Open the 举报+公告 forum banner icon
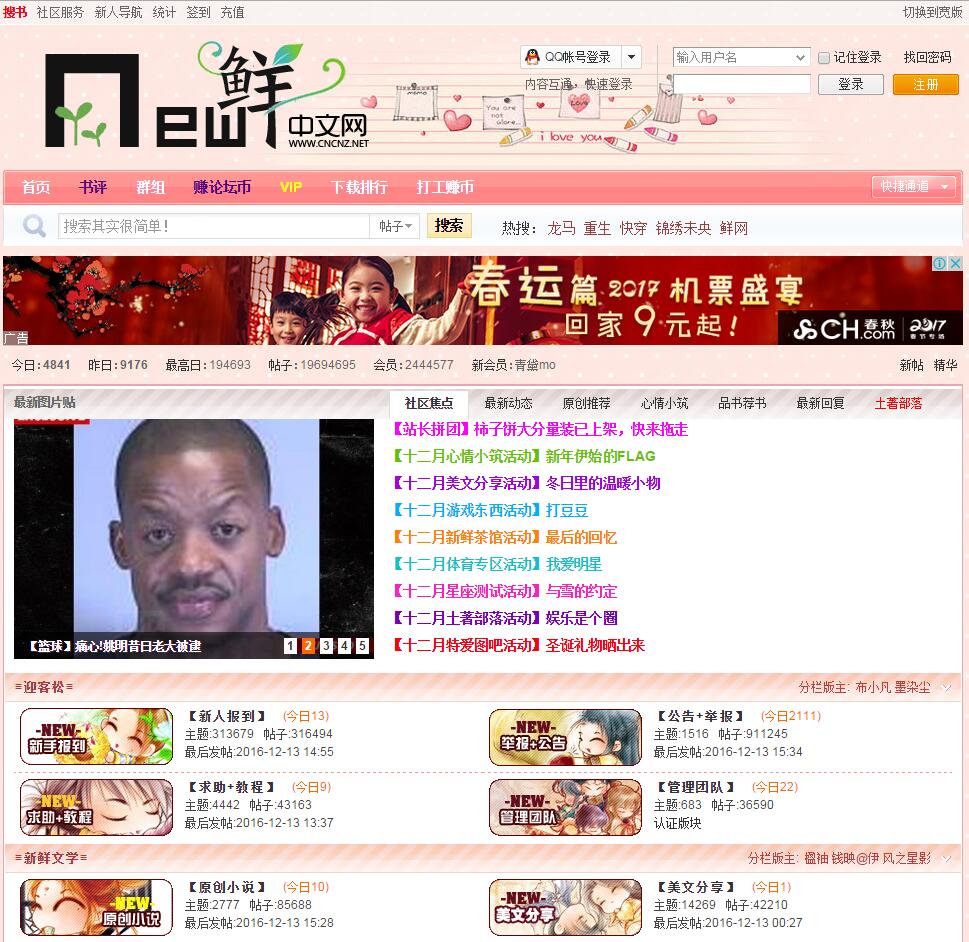Viewport: 969px width, 942px height. pos(565,737)
